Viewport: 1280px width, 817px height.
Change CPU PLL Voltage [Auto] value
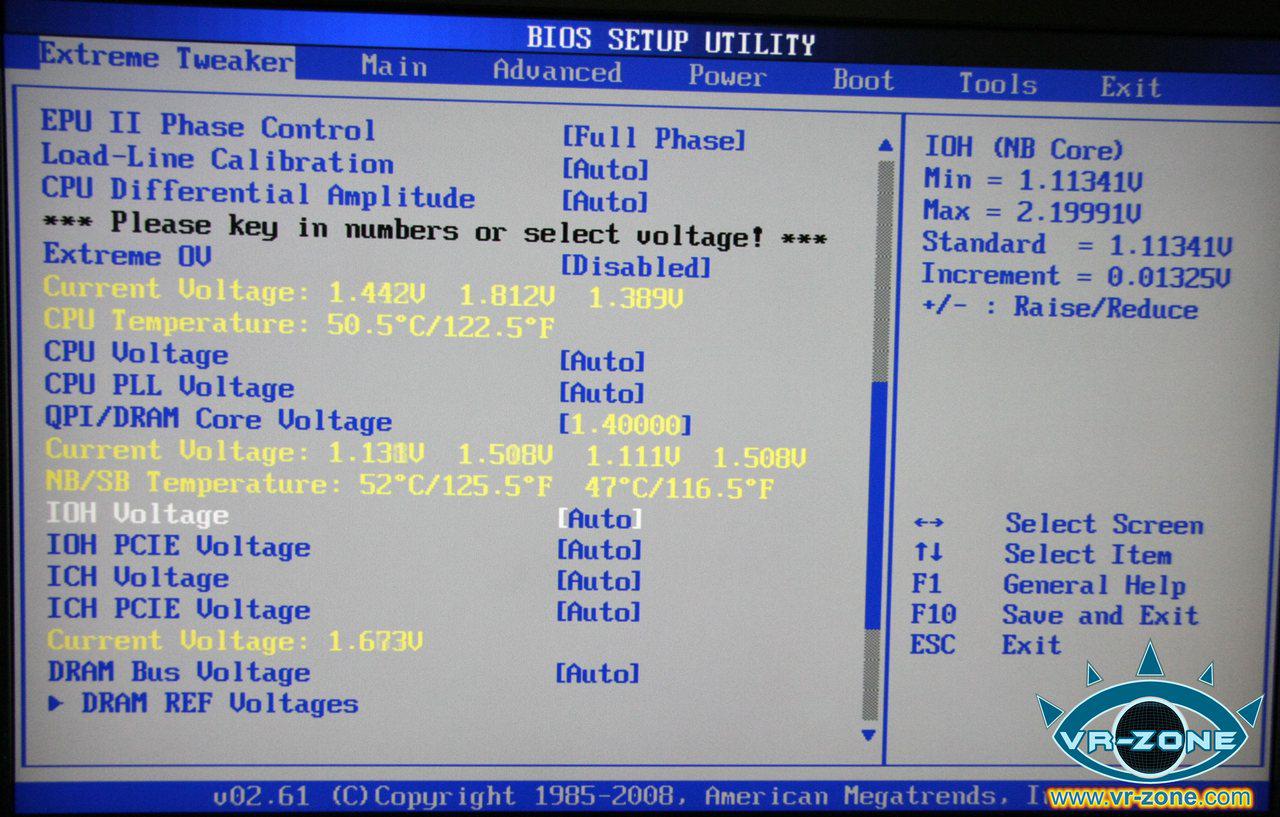point(602,393)
